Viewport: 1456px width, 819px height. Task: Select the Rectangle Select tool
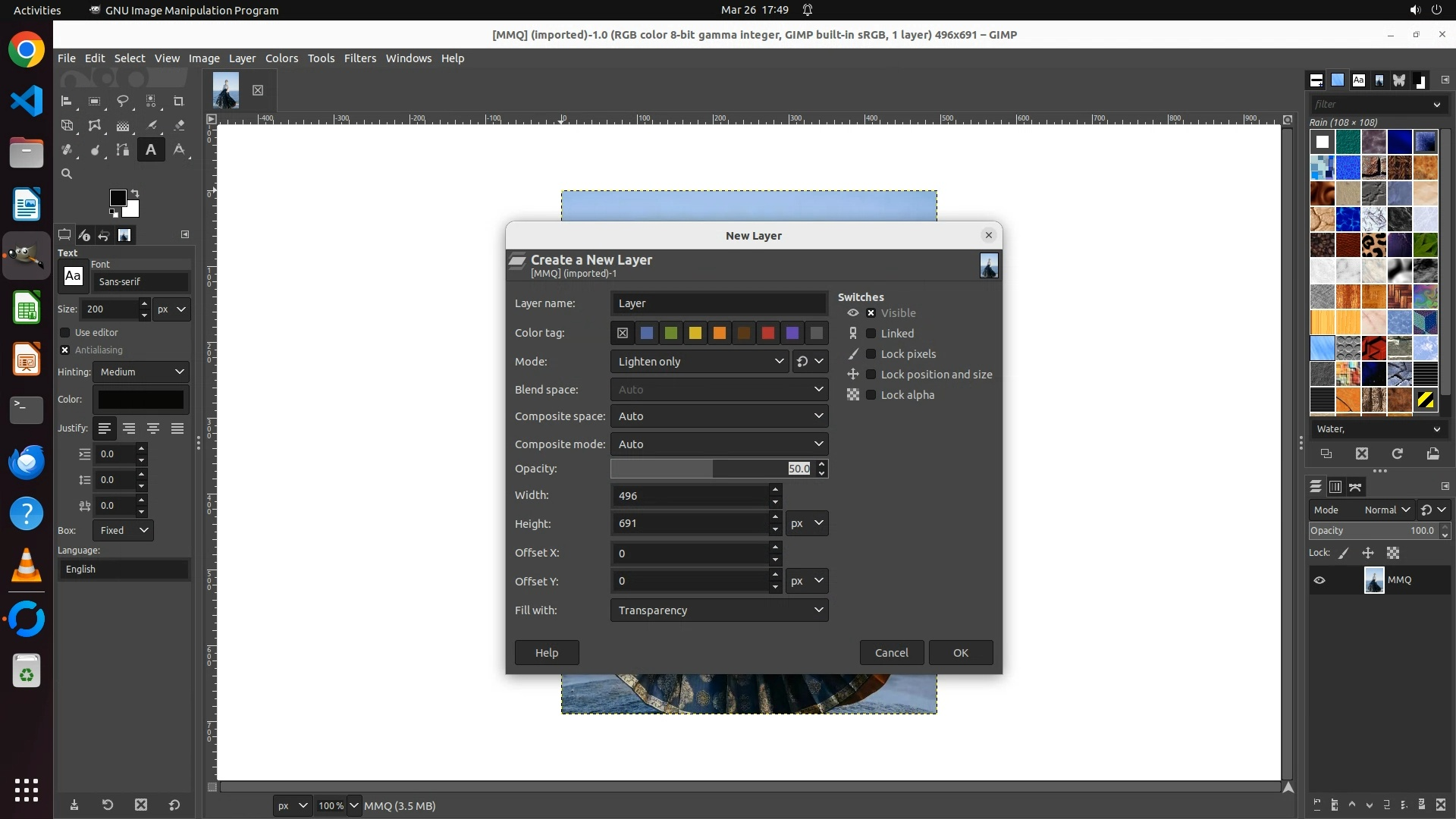95,102
